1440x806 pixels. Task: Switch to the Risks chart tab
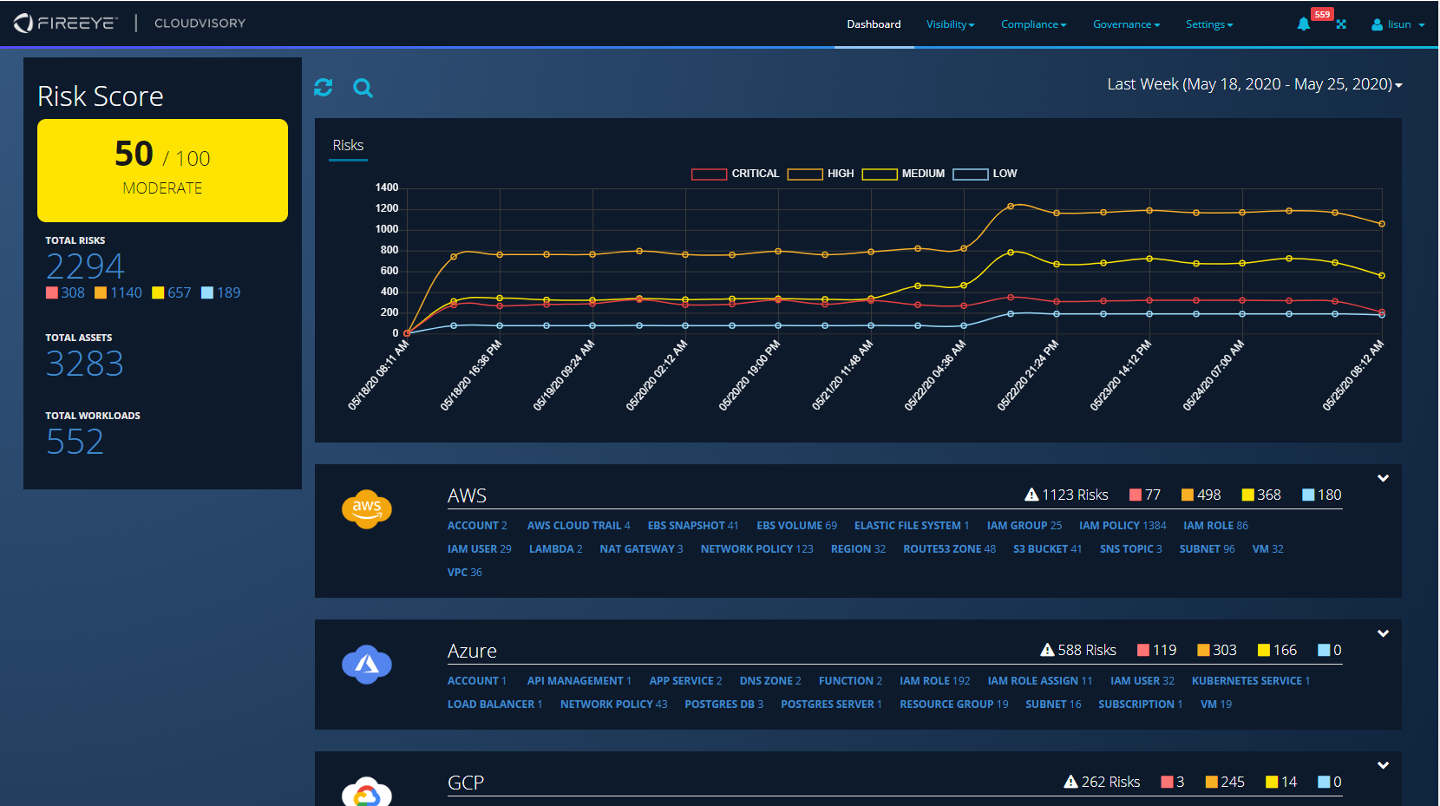point(348,146)
